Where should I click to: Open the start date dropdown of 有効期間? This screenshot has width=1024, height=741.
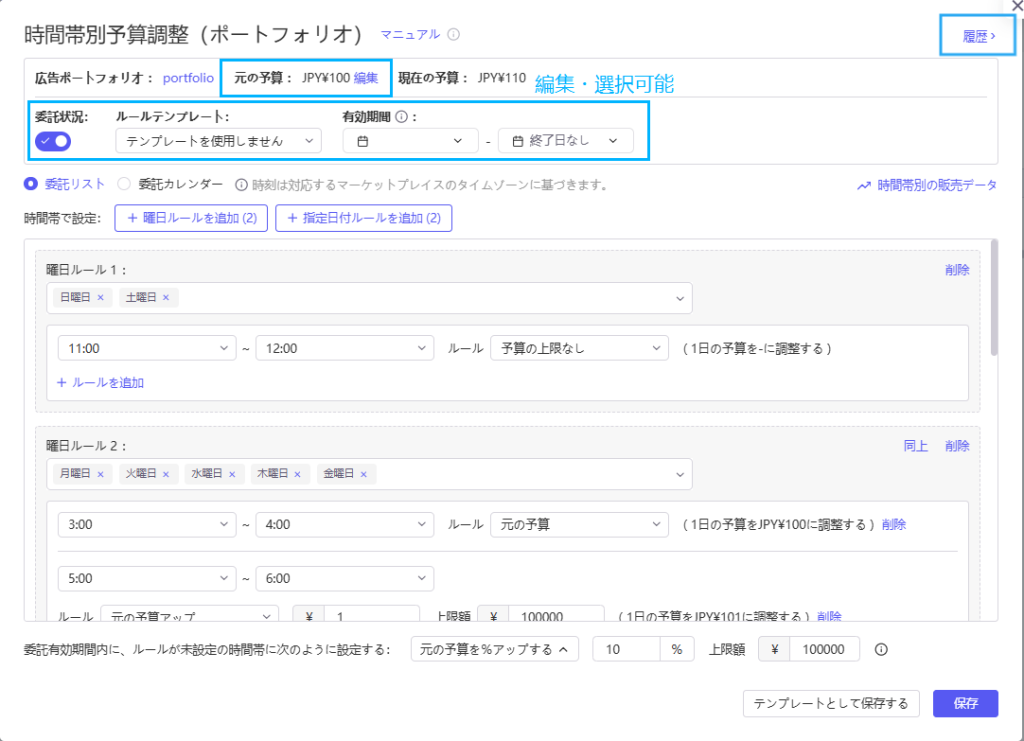click(x=410, y=141)
